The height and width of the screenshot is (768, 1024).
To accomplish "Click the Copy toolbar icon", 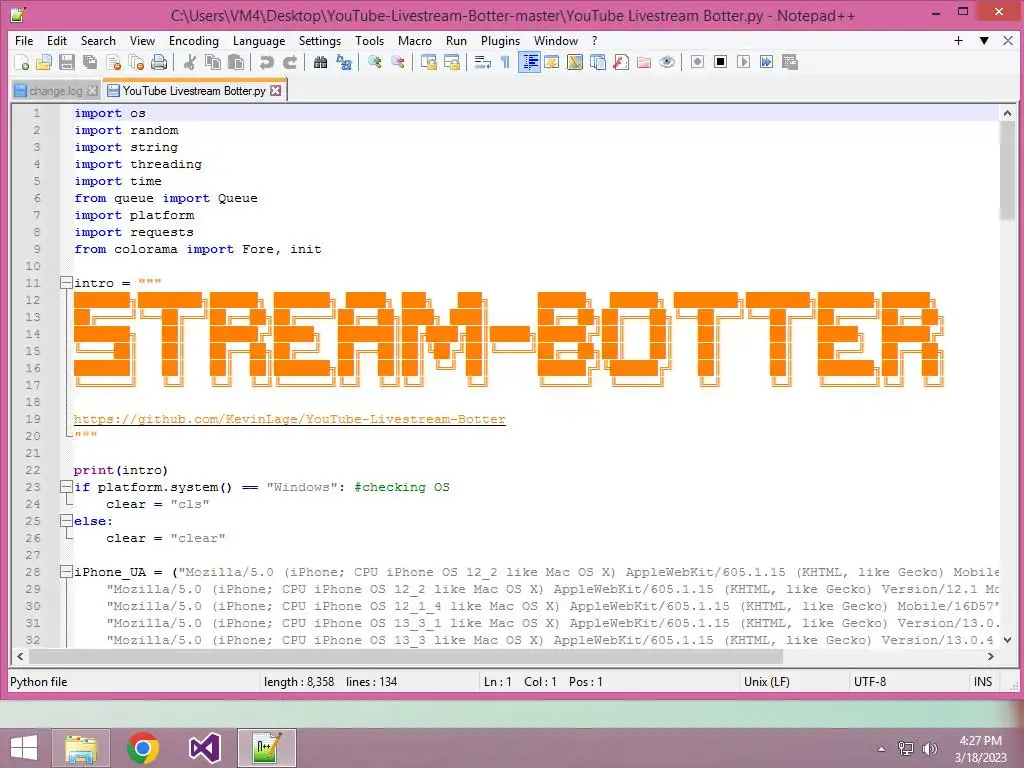I will pos(212,62).
